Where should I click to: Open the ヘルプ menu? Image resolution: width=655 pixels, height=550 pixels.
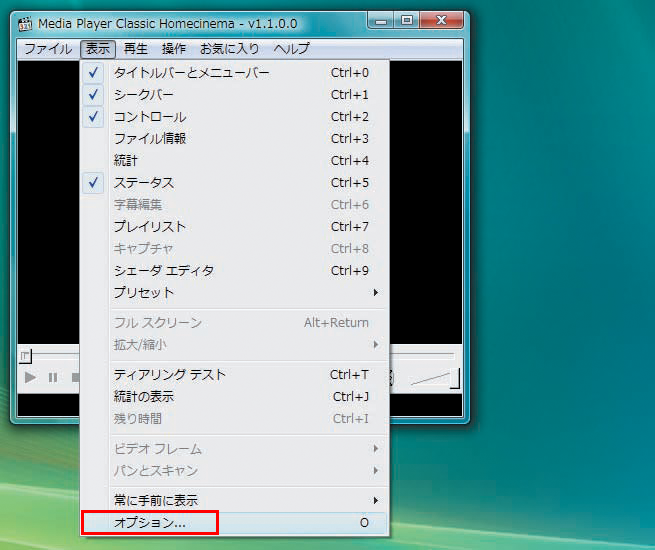click(292, 49)
